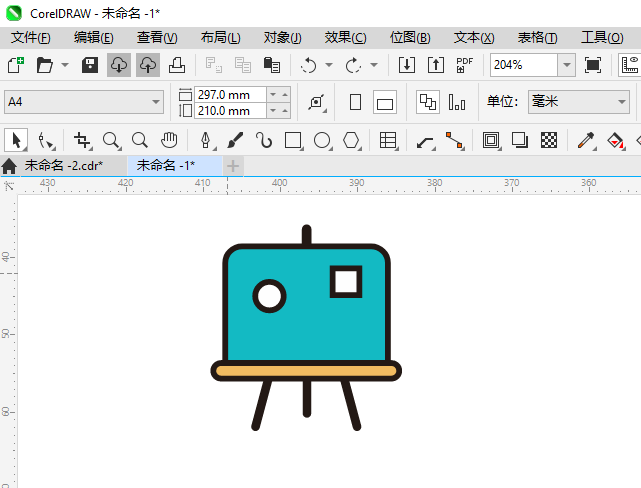Select the Shape edit tool
Image resolution: width=641 pixels, height=488 pixels.
point(45,141)
